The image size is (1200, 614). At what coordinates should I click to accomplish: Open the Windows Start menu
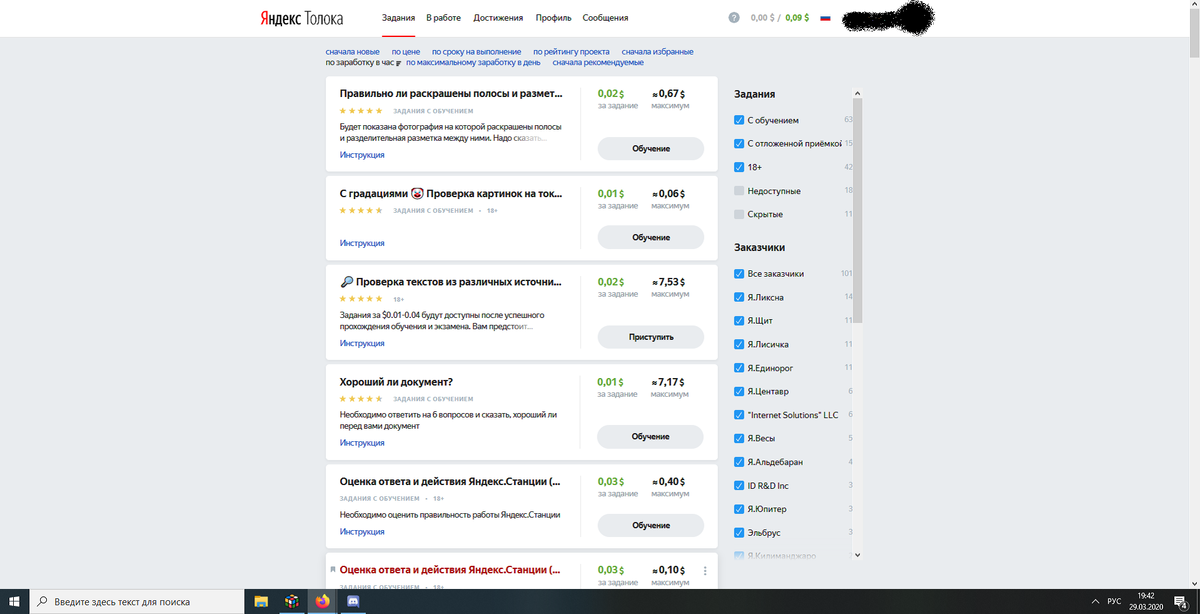point(14,601)
